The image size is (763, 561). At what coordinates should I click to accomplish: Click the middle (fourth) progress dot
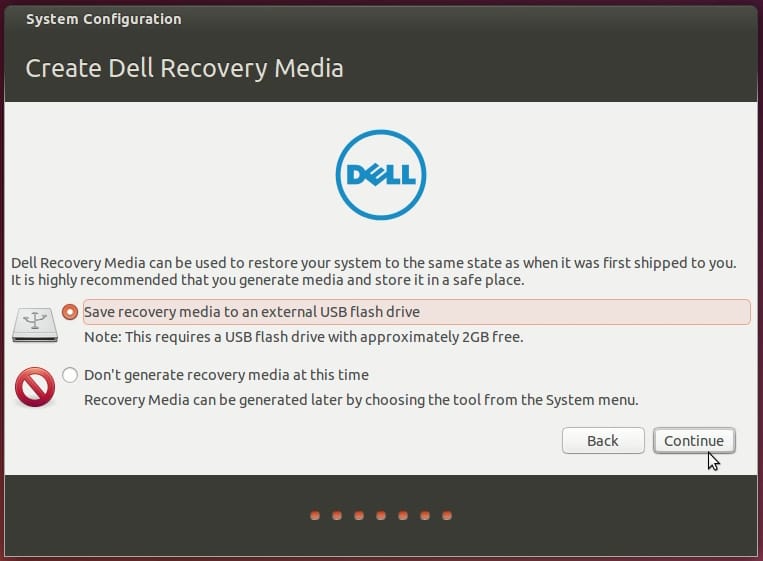[x=381, y=516]
